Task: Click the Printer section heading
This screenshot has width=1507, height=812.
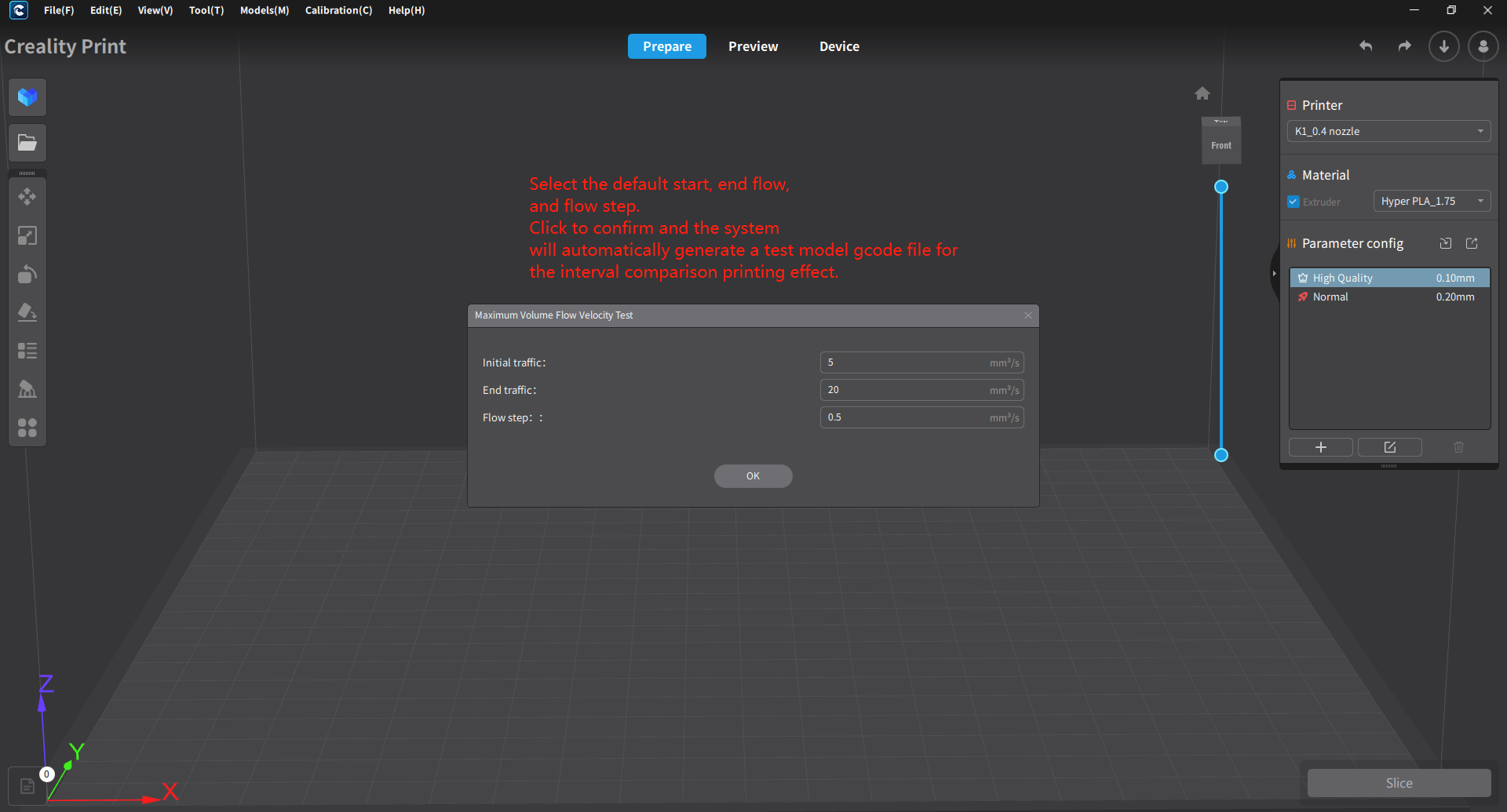Action: click(1322, 105)
